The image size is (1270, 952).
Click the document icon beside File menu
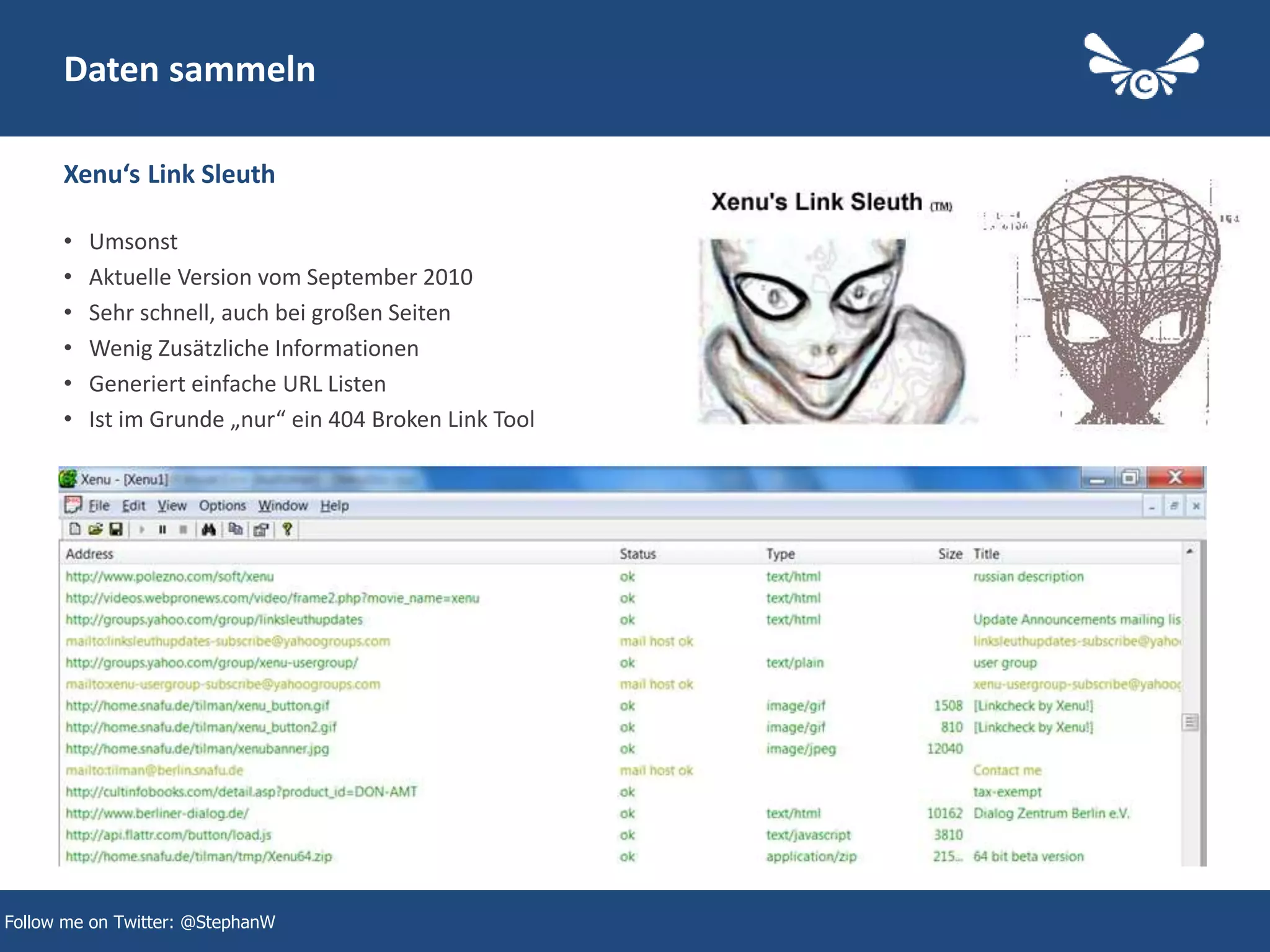tap(73, 505)
